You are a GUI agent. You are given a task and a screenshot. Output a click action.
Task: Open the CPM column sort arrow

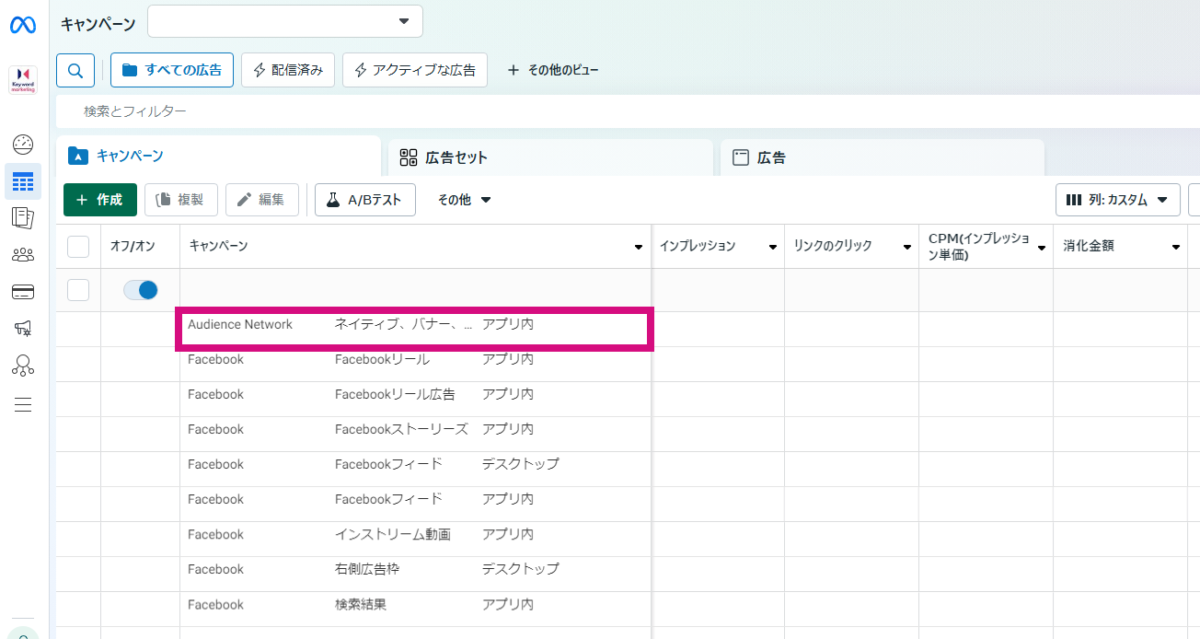[1041, 247]
